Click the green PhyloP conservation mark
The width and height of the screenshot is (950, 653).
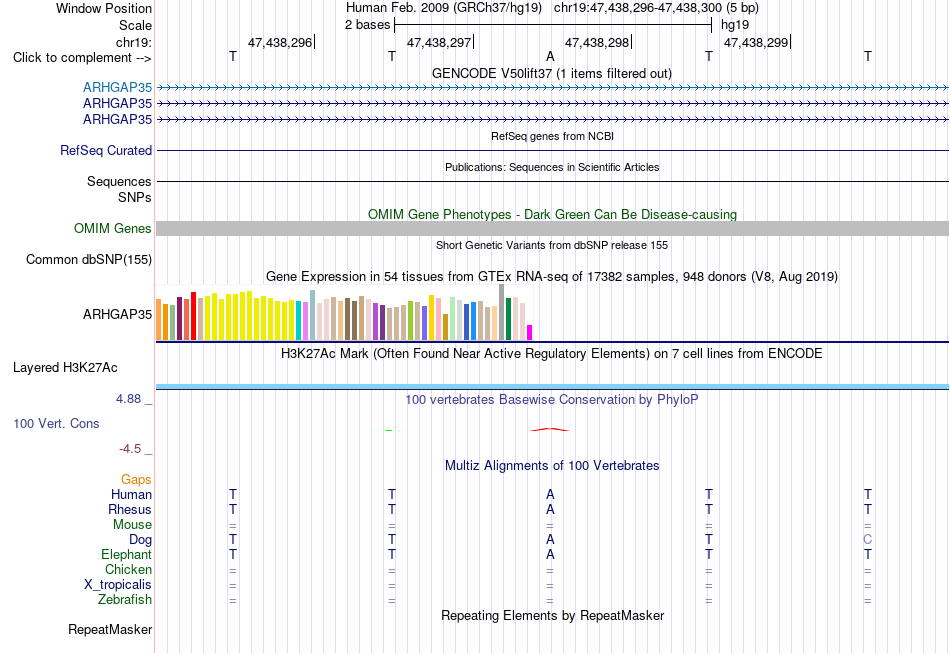(x=389, y=430)
